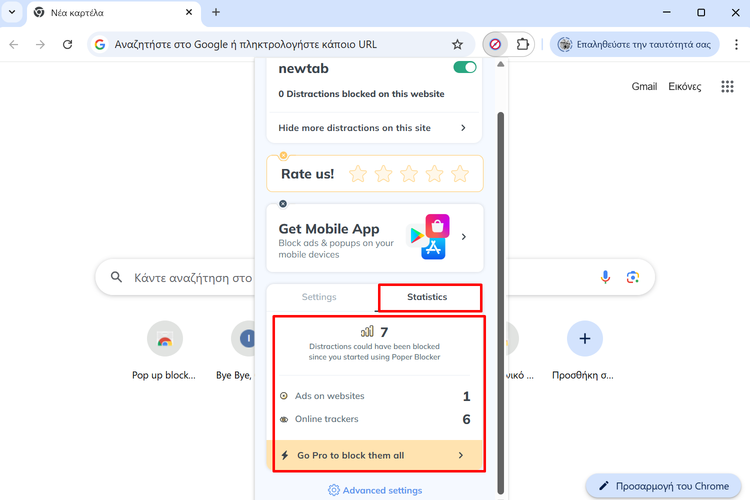Expand Go Pro to block them all
This screenshot has width=750, height=500.
point(460,455)
